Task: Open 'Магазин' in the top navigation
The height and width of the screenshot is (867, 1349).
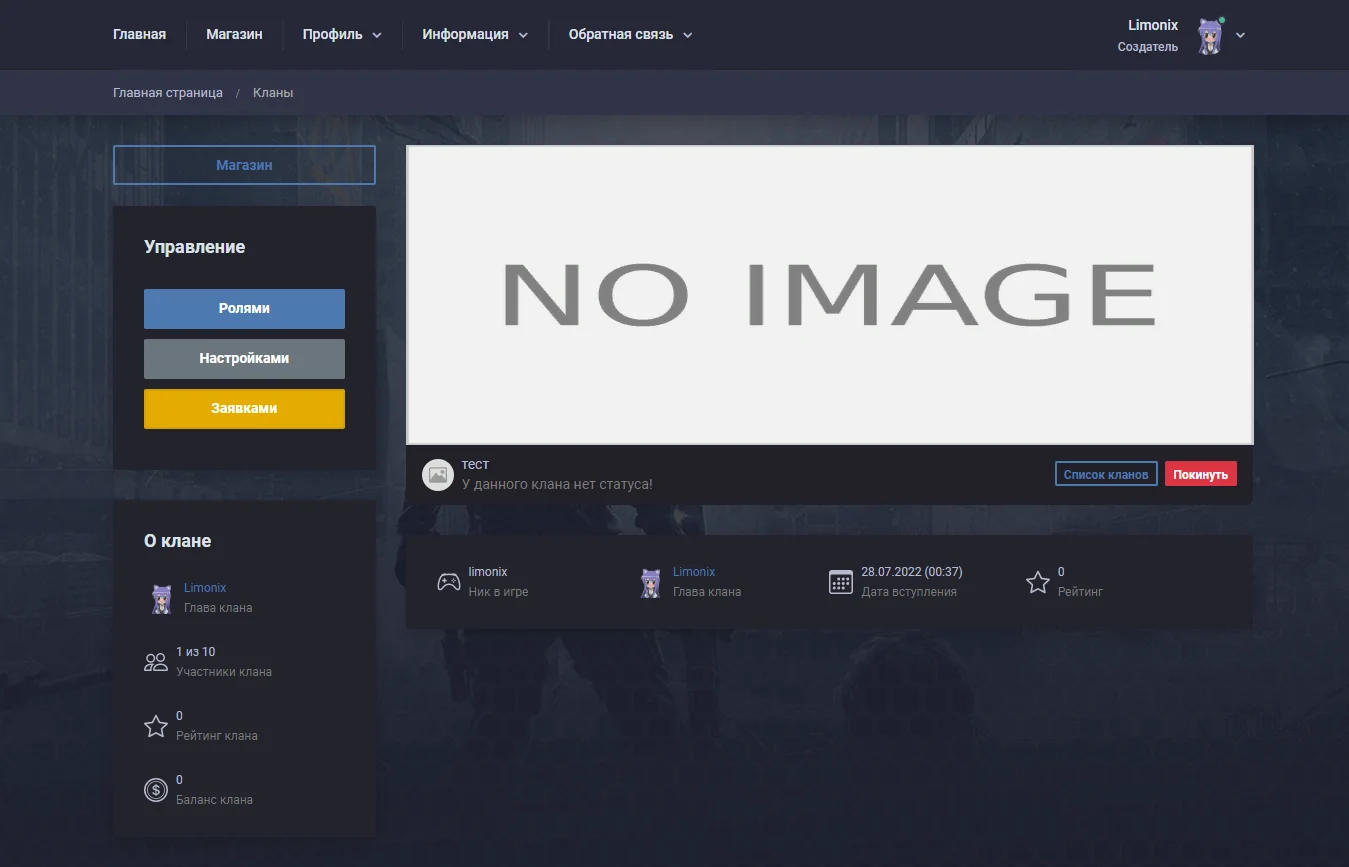Action: coord(234,34)
